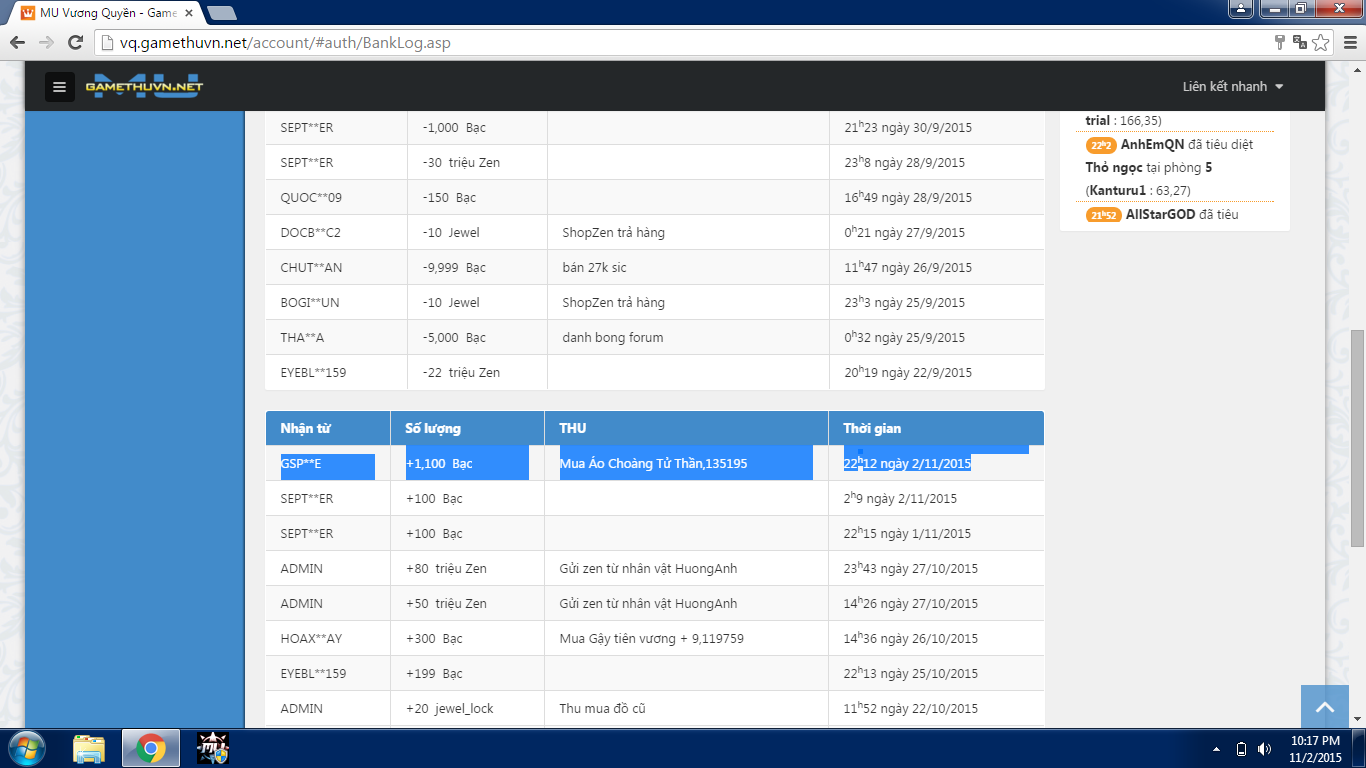
Task: Click the GameThuVN MU logo
Action: pos(144,86)
